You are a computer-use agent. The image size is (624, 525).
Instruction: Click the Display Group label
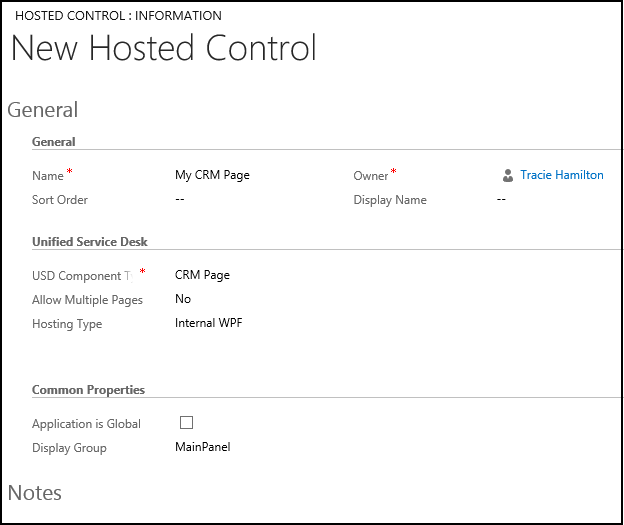(x=69, y=448)
